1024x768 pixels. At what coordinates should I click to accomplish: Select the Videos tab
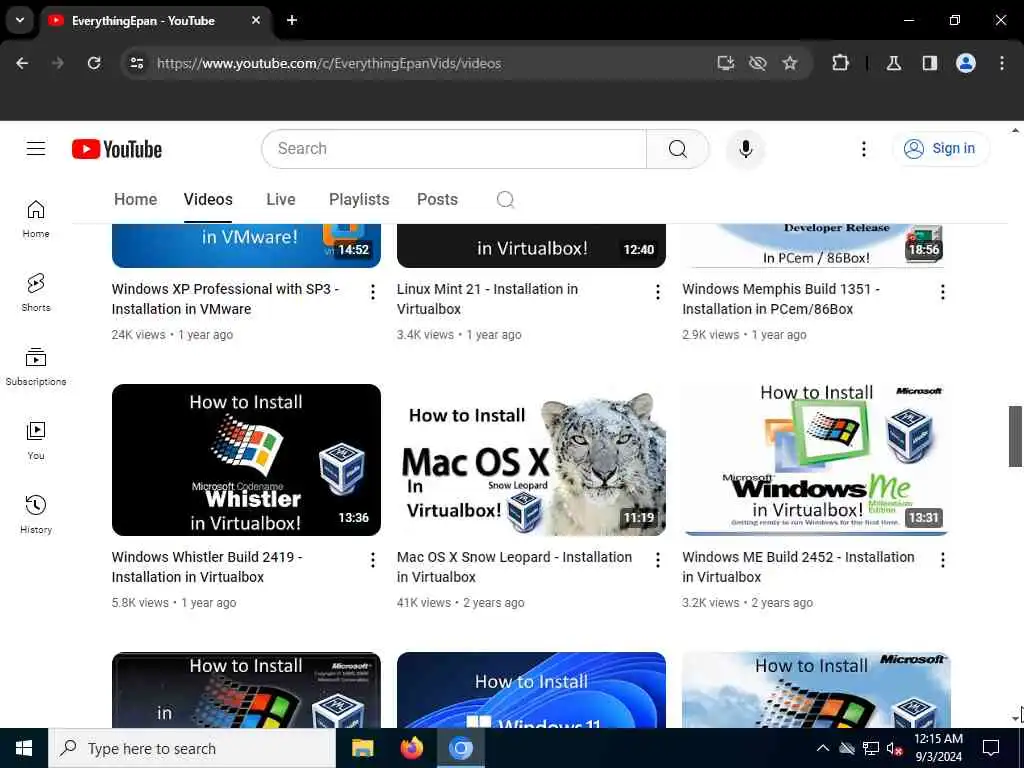208,199
